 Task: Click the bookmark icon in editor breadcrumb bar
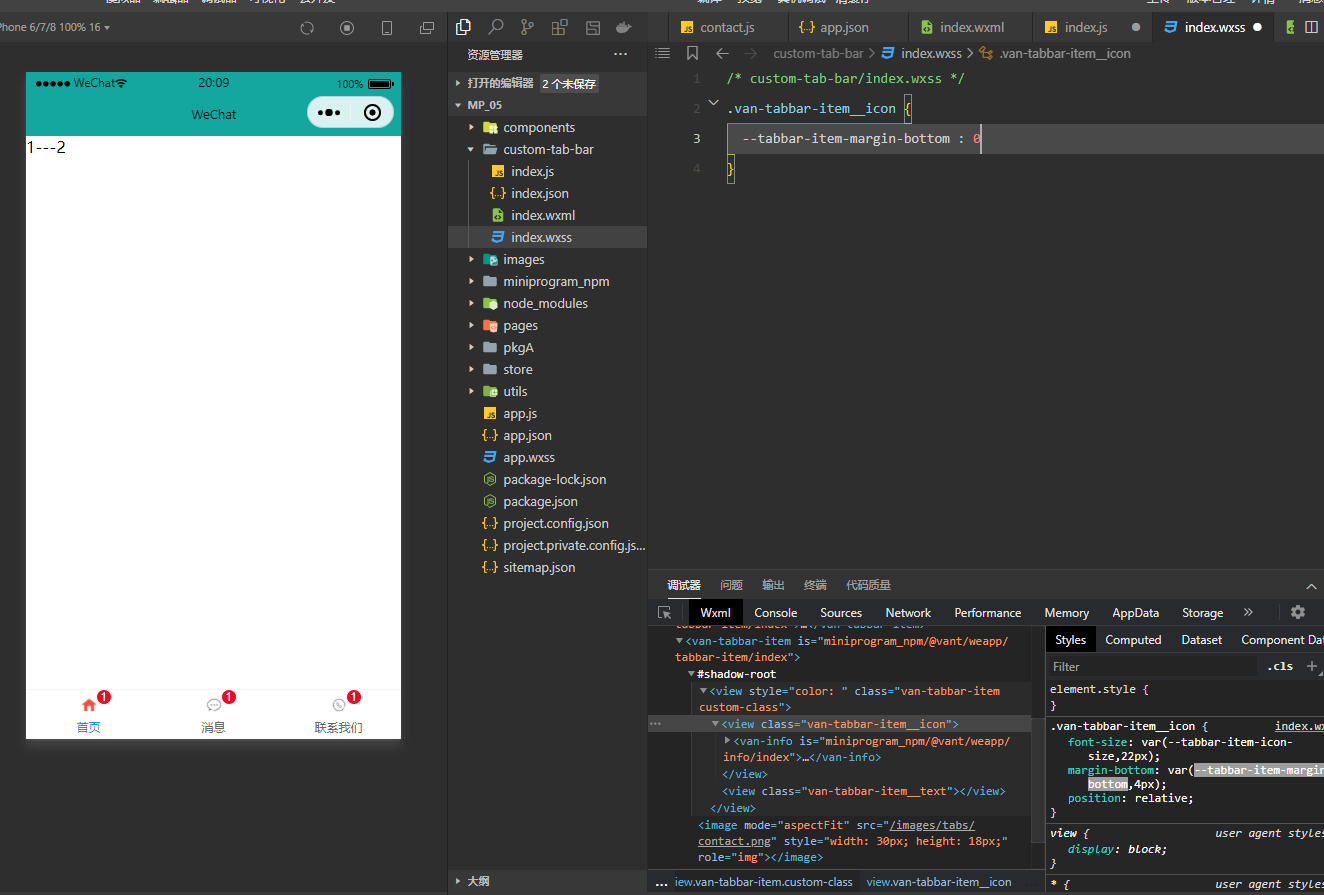coord(692,53)
